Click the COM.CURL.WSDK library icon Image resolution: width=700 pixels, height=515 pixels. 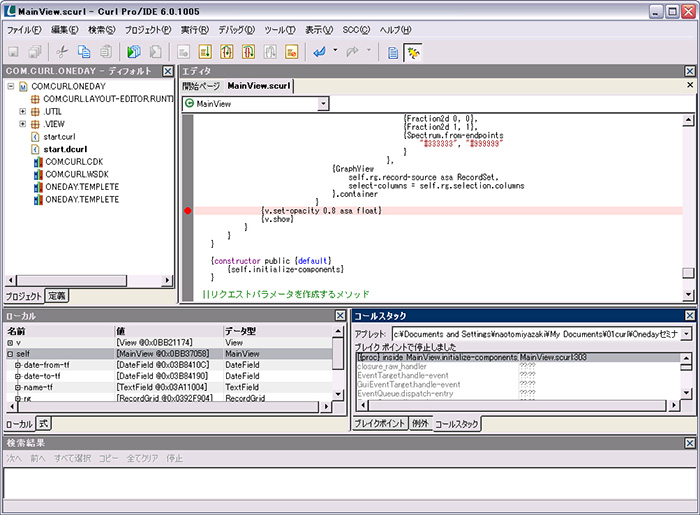coord(36,174)
